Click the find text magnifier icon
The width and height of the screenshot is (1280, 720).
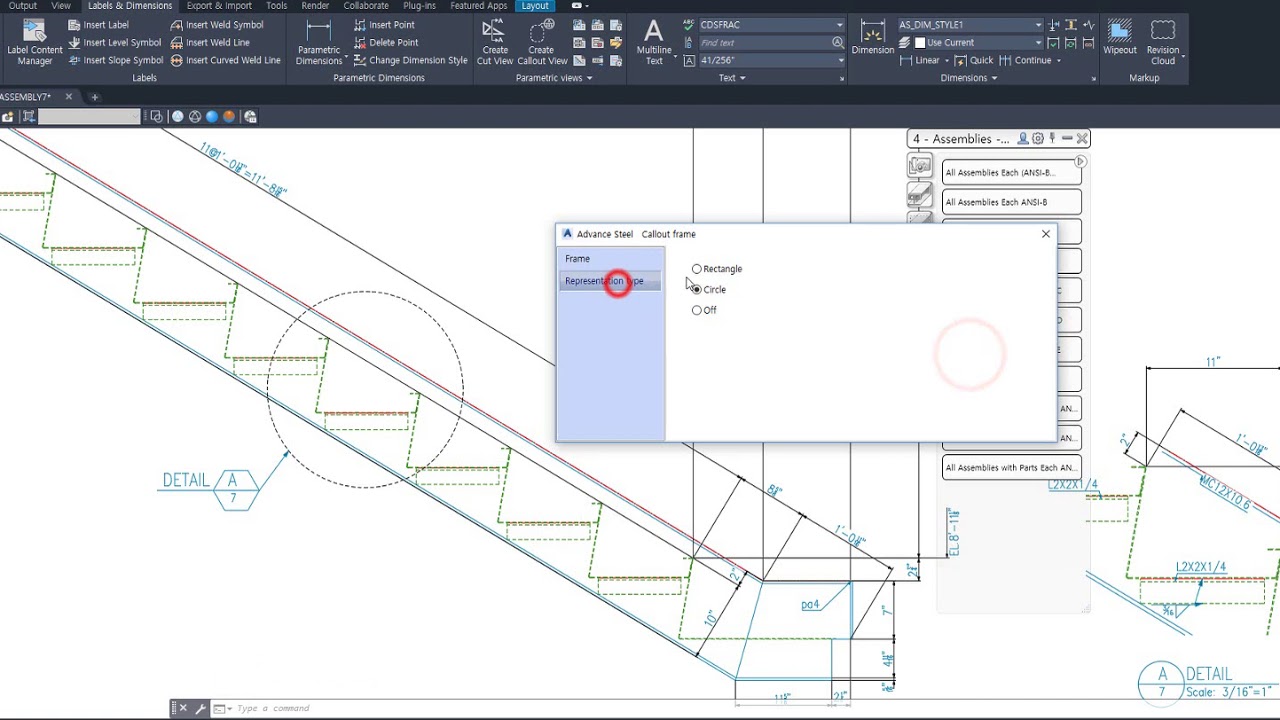[x=838, y=43]
